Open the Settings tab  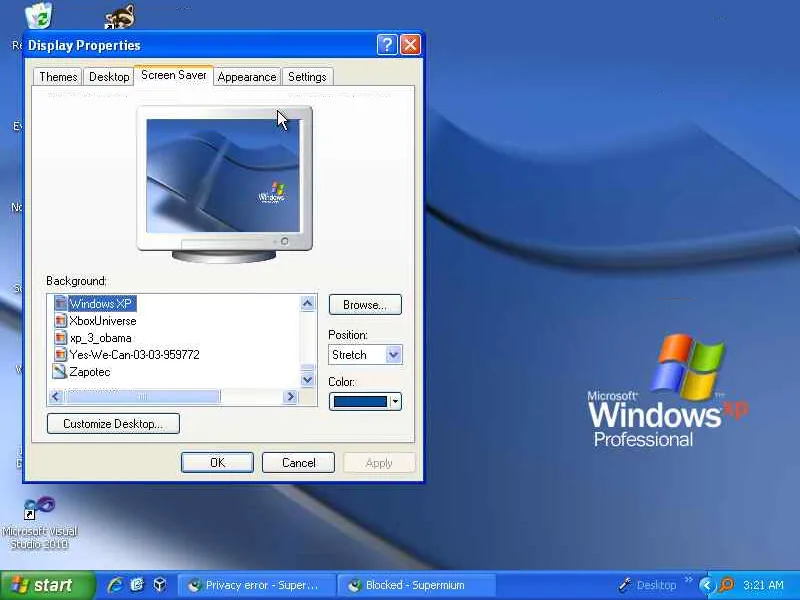(307, 77)
